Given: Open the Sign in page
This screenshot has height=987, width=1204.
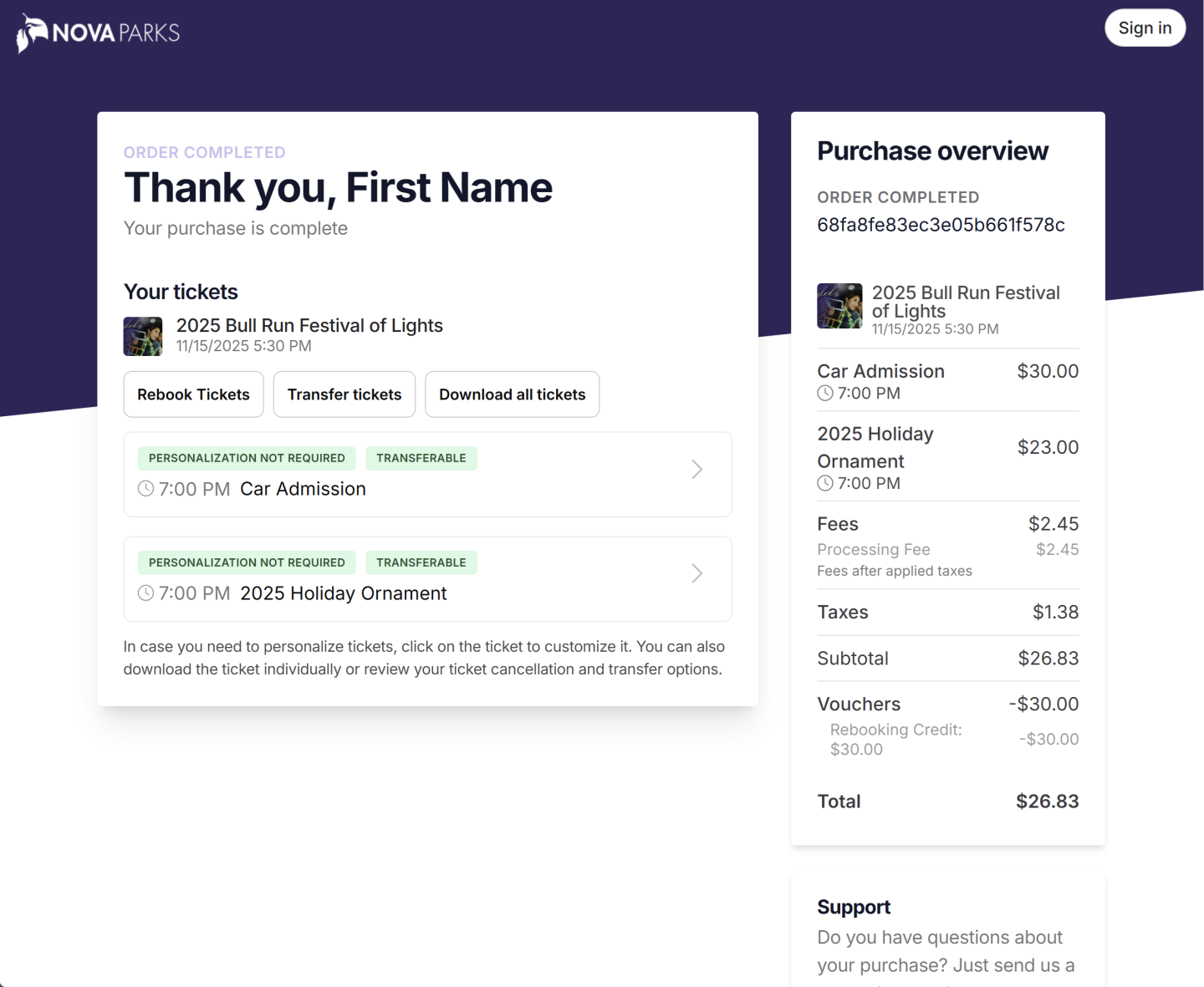Looking at the screenshot, I should tap(1145, 28).
